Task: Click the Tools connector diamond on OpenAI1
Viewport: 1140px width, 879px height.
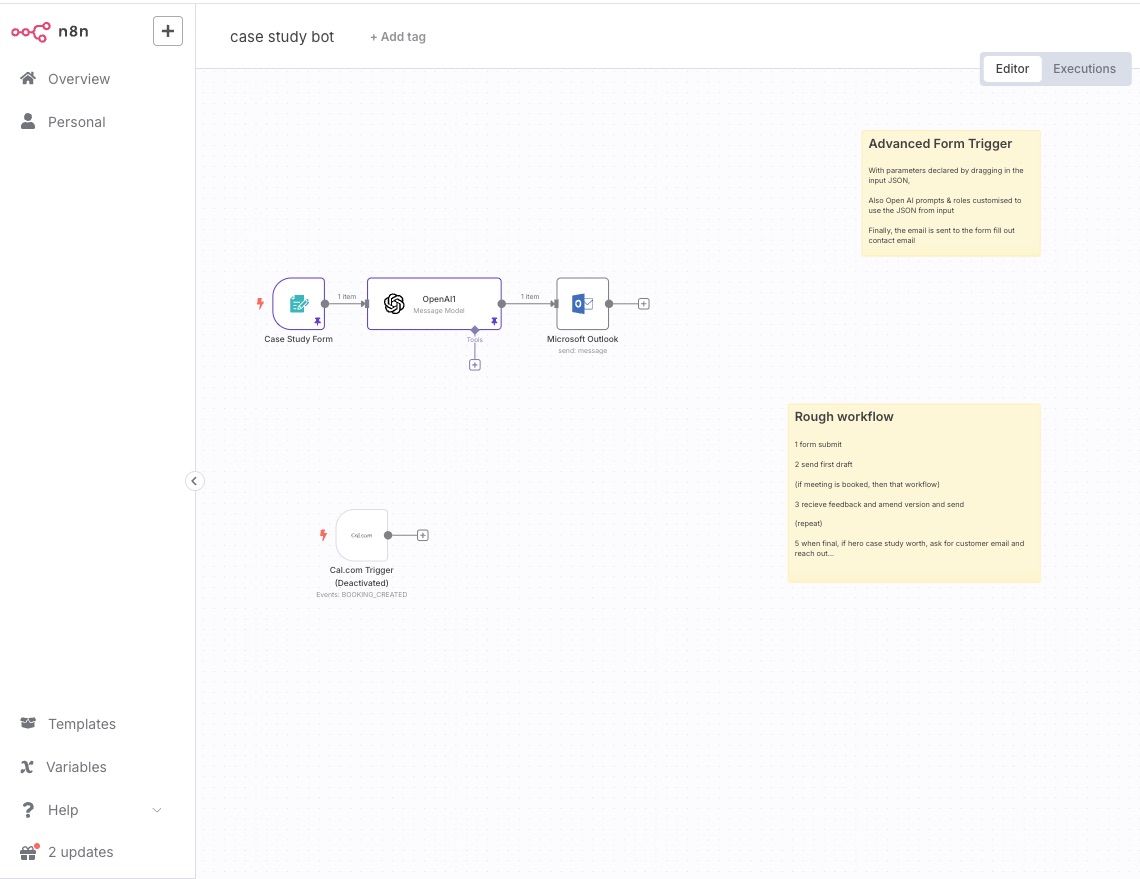Action: [475, 330]
